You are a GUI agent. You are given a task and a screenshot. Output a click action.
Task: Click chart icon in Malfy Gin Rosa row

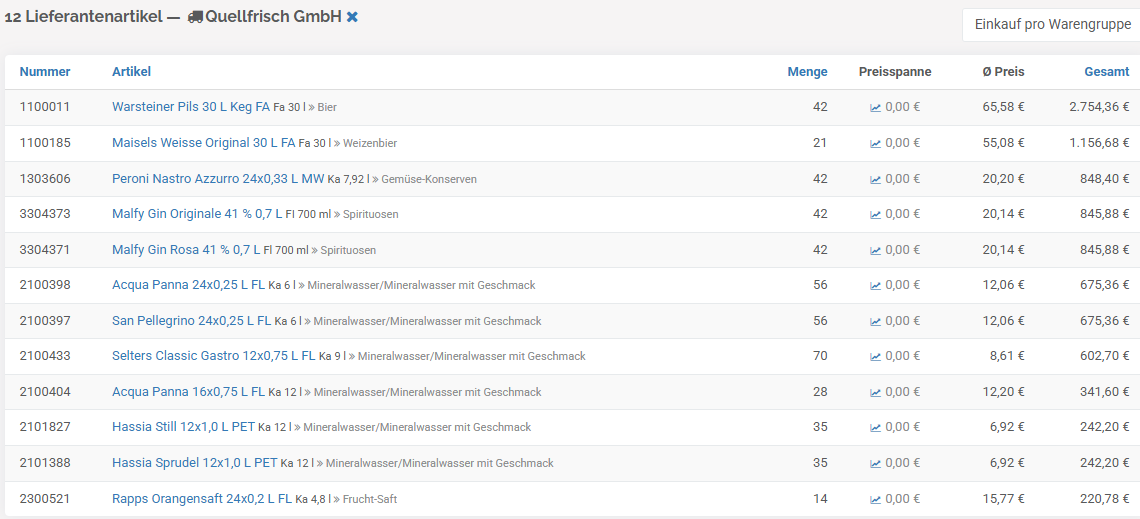click(x=876, y=250)
